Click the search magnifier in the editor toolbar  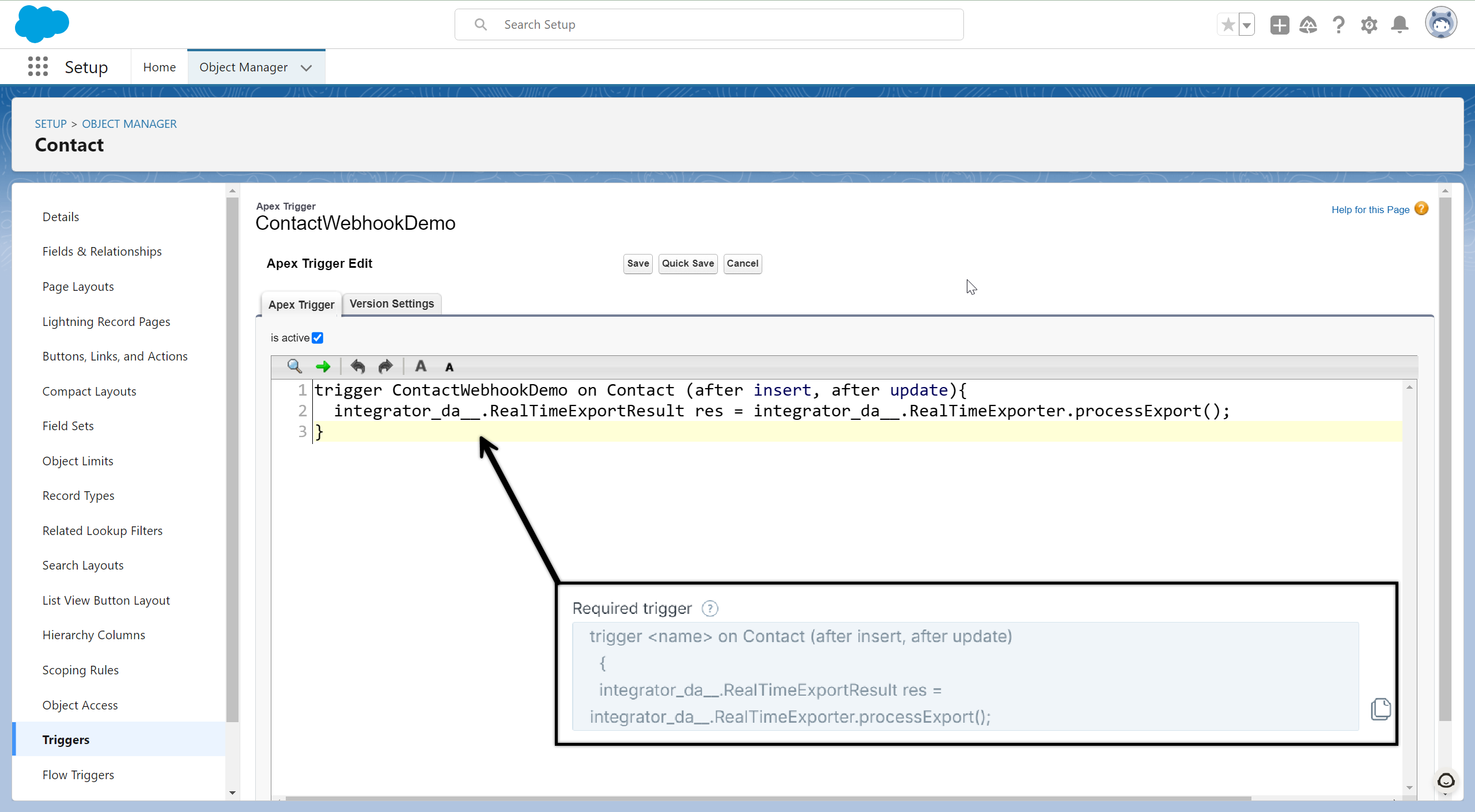tap(294, 366)
